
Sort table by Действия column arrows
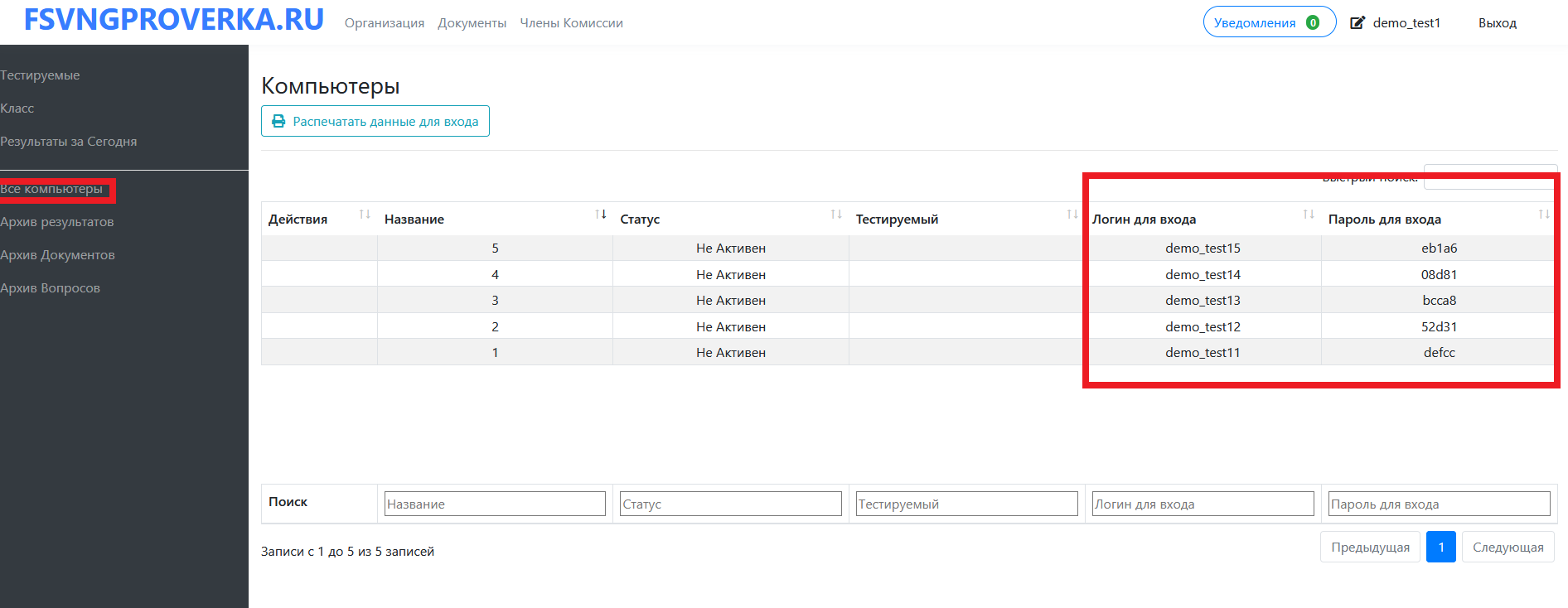[x=364, y=215]
